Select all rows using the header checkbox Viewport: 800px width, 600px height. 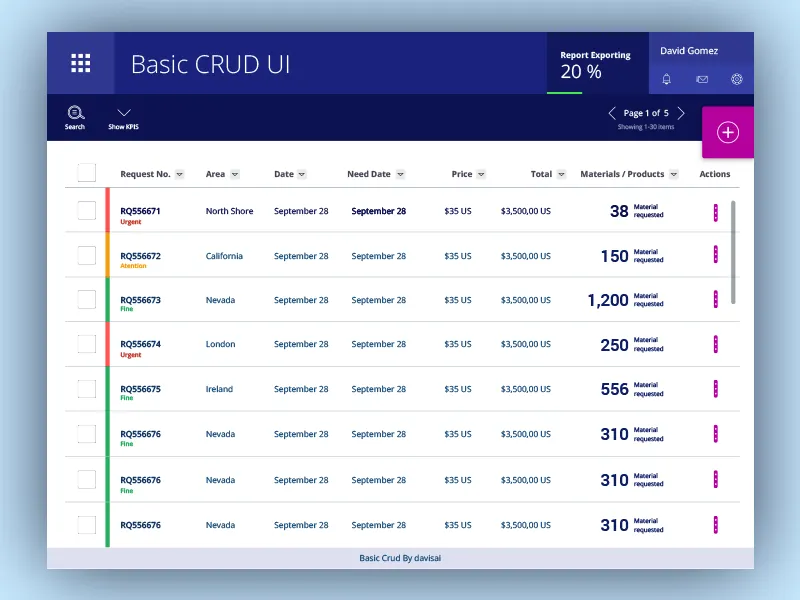point(86,172)
